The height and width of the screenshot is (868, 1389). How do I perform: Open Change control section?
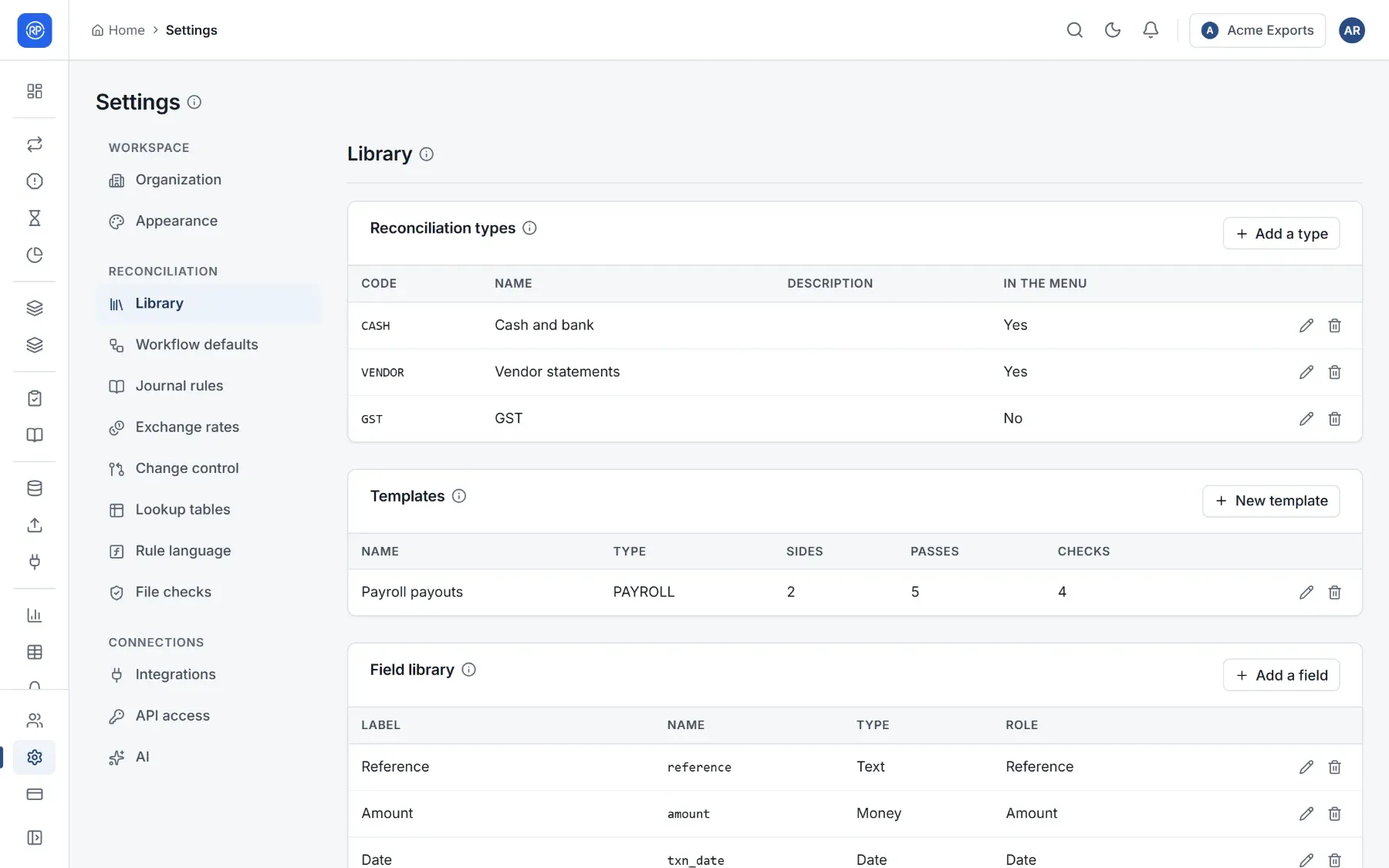pyautogui.click(x=208, y=468)
